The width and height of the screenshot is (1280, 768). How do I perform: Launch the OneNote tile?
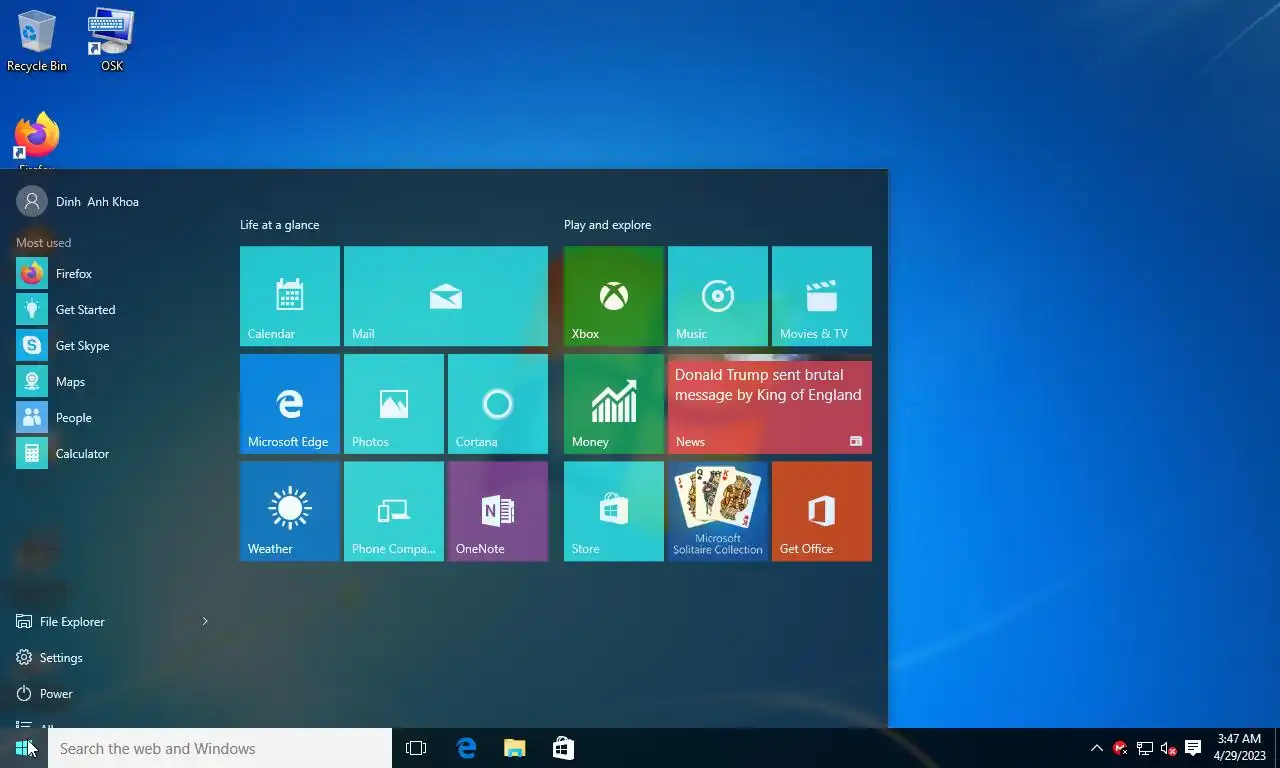tap(498, 511)
